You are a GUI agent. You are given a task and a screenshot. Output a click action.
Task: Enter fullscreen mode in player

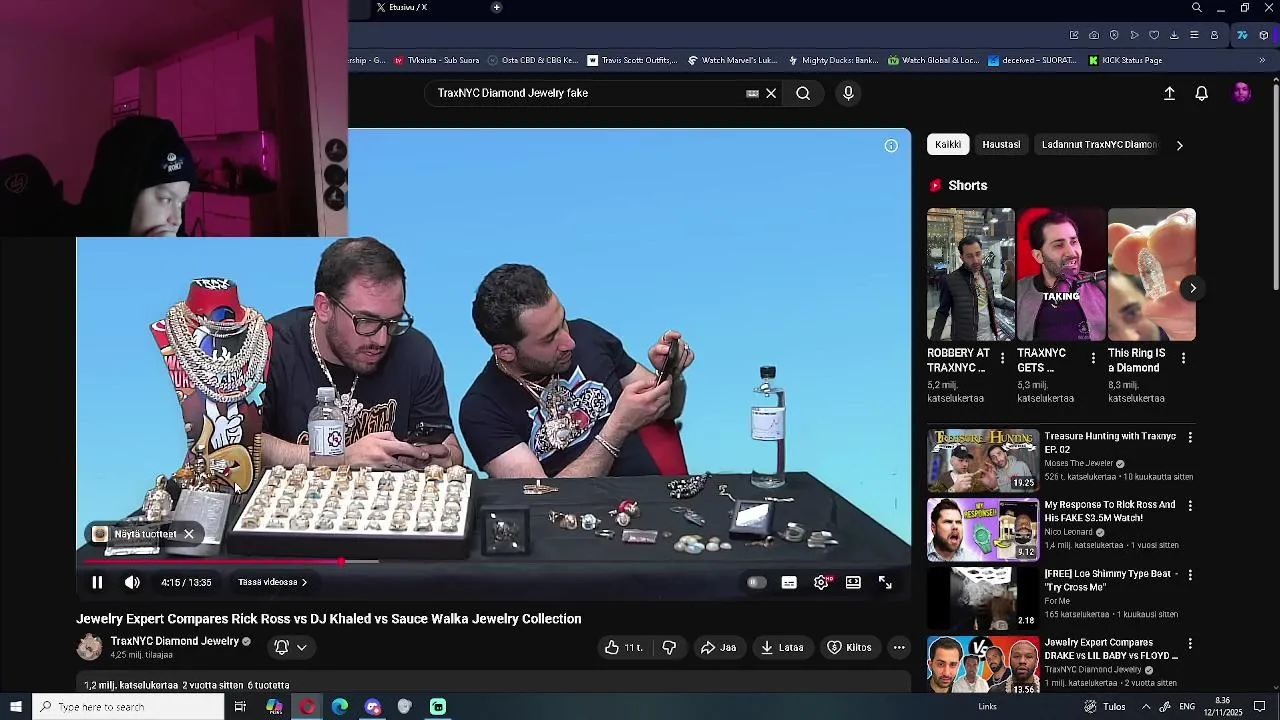tap(885, 582)
